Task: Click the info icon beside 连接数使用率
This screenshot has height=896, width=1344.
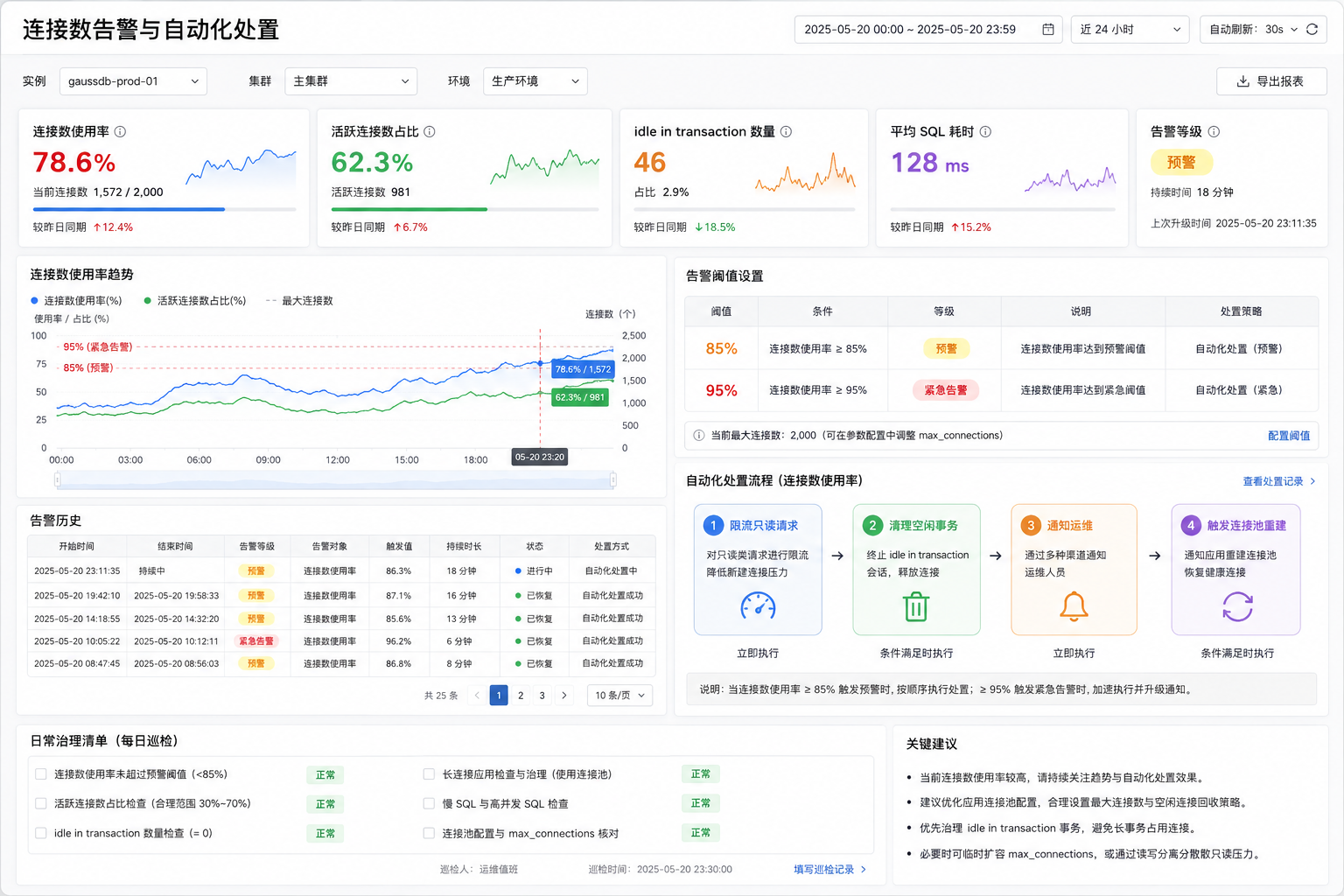Action: (x=121, y=132)
